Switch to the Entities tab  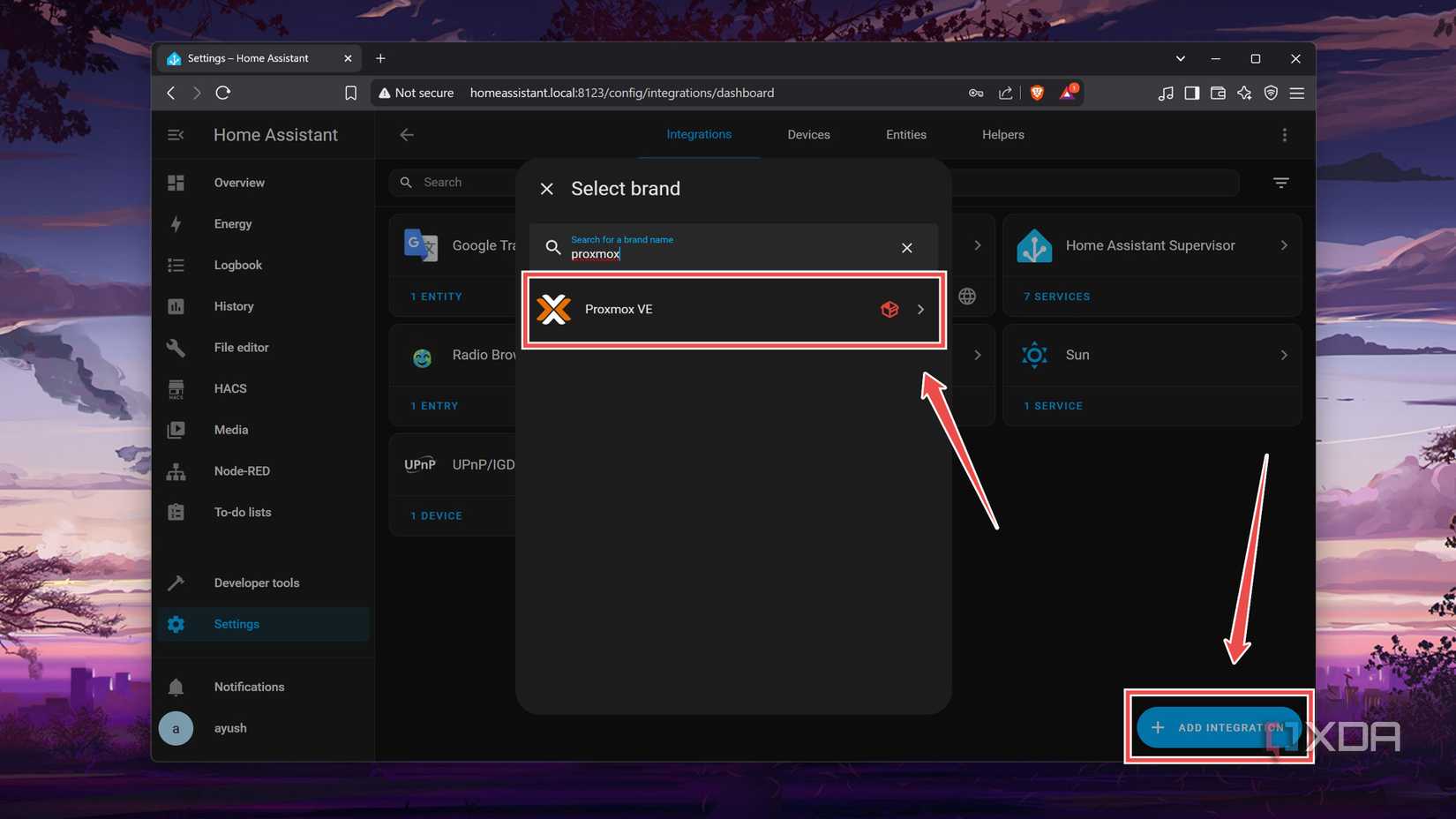(906, 135)
